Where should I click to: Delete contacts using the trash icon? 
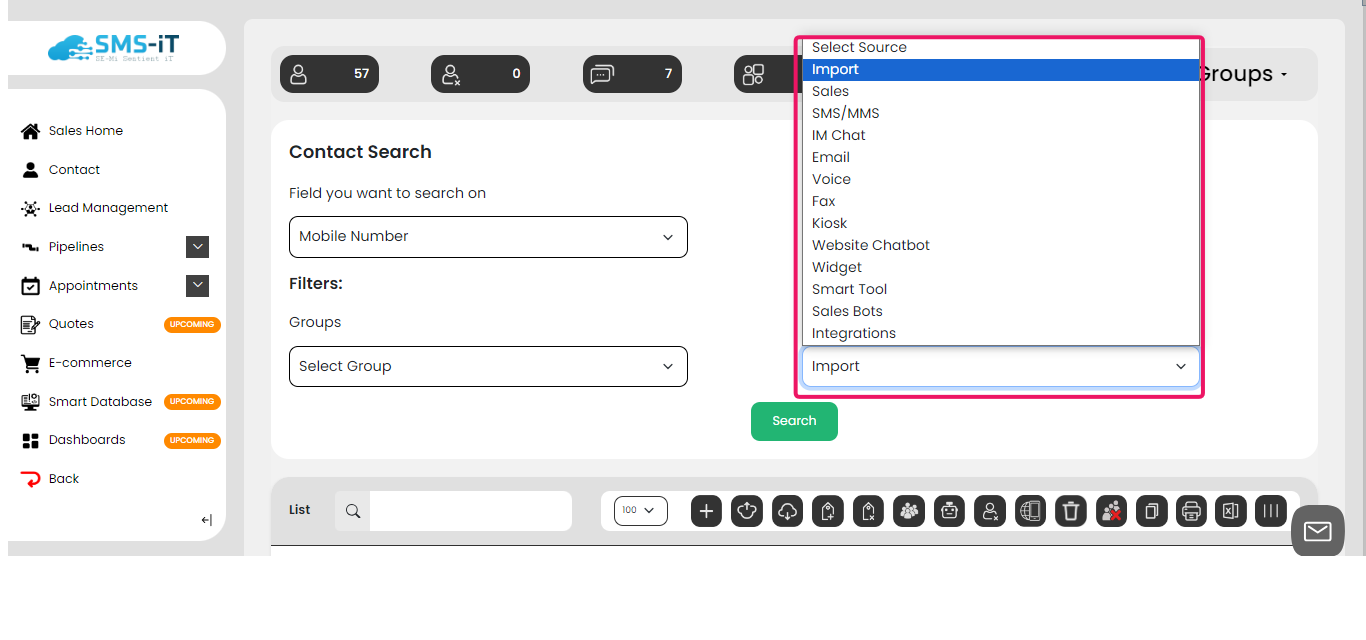[x=1070, y=511]
